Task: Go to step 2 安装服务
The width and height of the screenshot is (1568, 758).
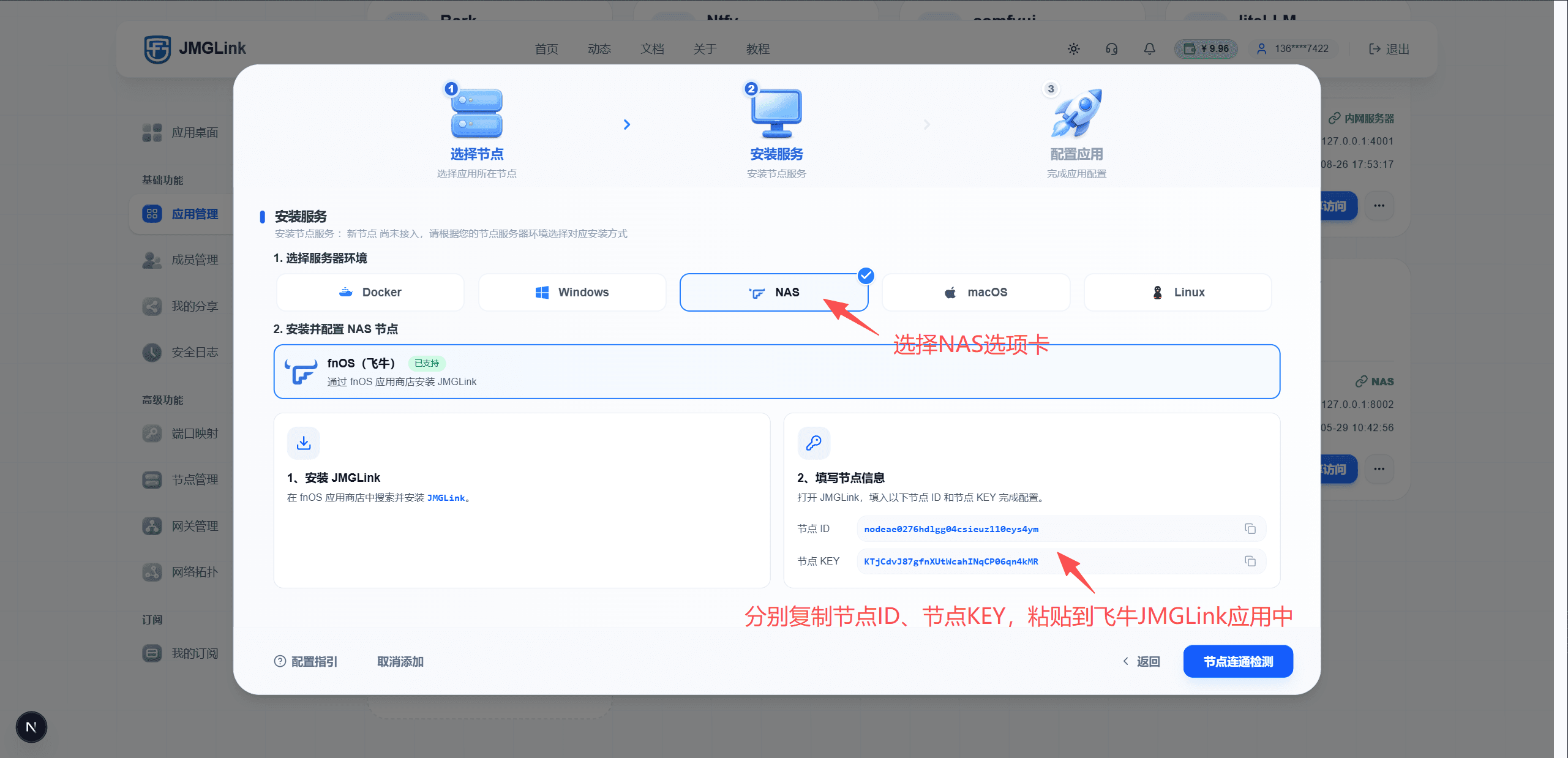Action: point(776,130)
